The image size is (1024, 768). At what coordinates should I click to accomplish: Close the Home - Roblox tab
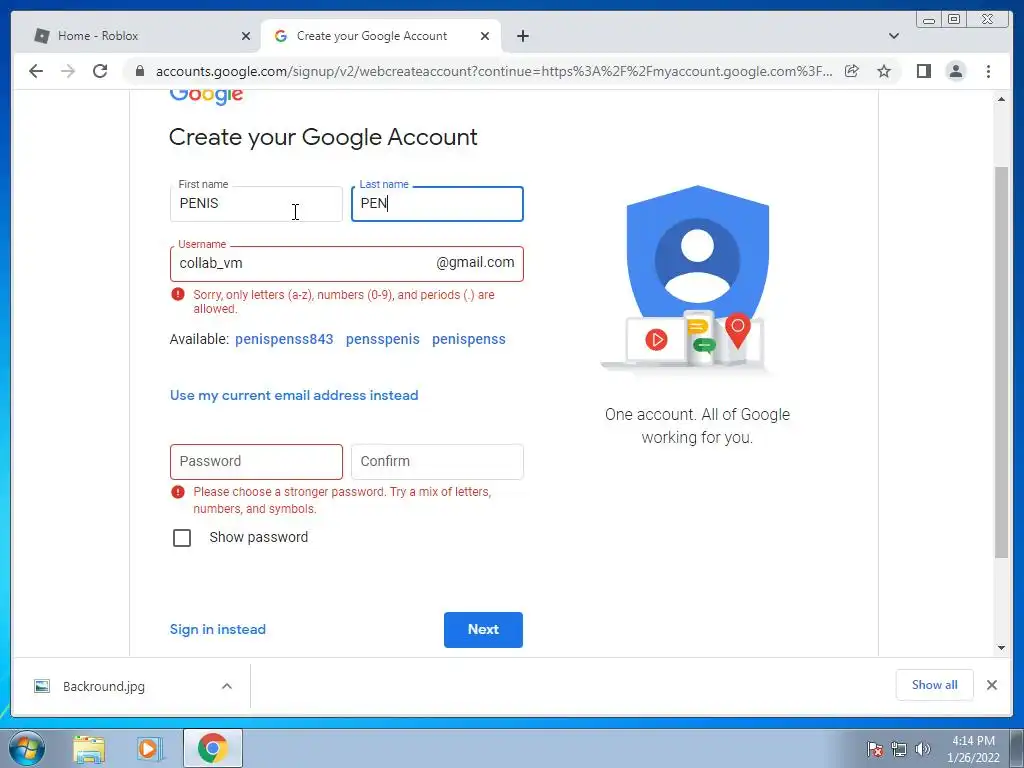click(246, 36)
